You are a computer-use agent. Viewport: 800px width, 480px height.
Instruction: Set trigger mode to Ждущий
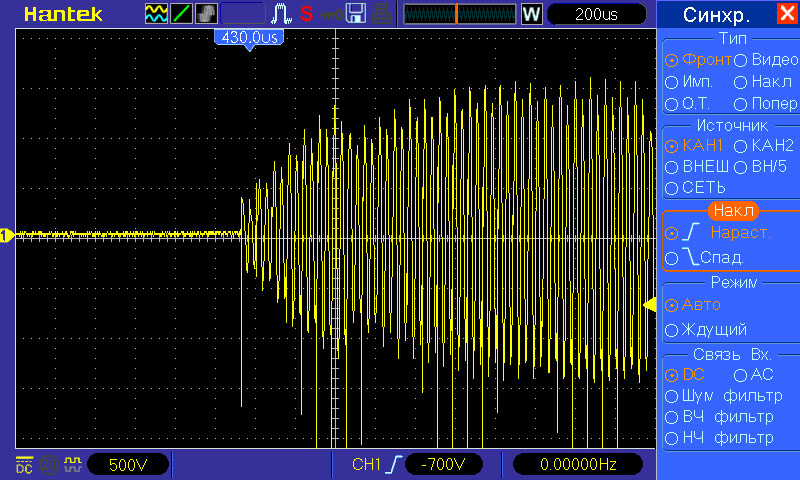pyautogui.click(x=706, y=330)
